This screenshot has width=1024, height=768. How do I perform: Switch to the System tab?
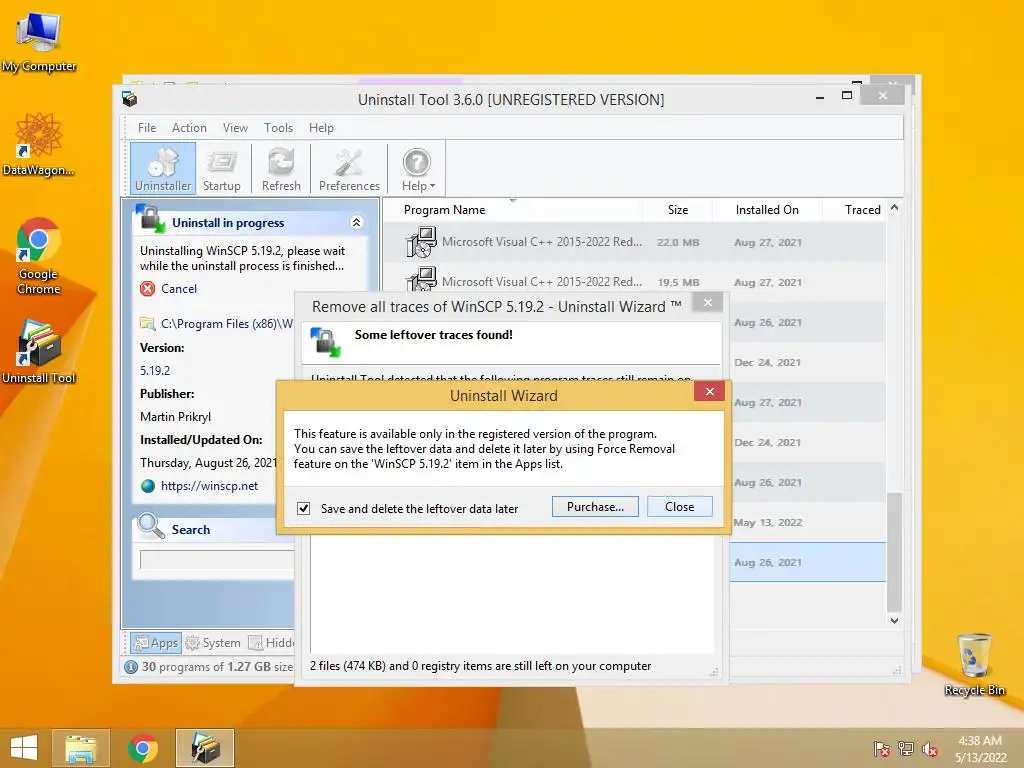click(213, 643)
